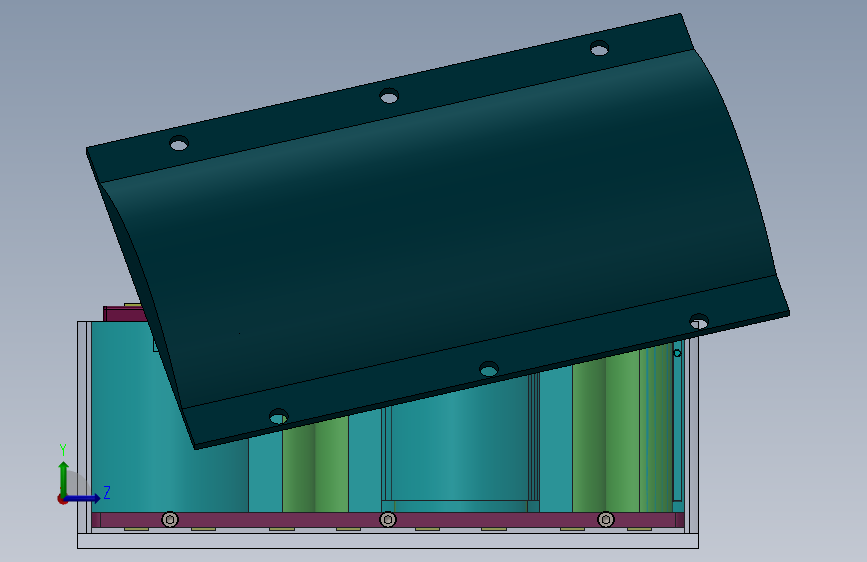The height and width of the screenshot is (562, 867).
Task: Select the left hole on cover's upper flange
Action: coord(179,143)
